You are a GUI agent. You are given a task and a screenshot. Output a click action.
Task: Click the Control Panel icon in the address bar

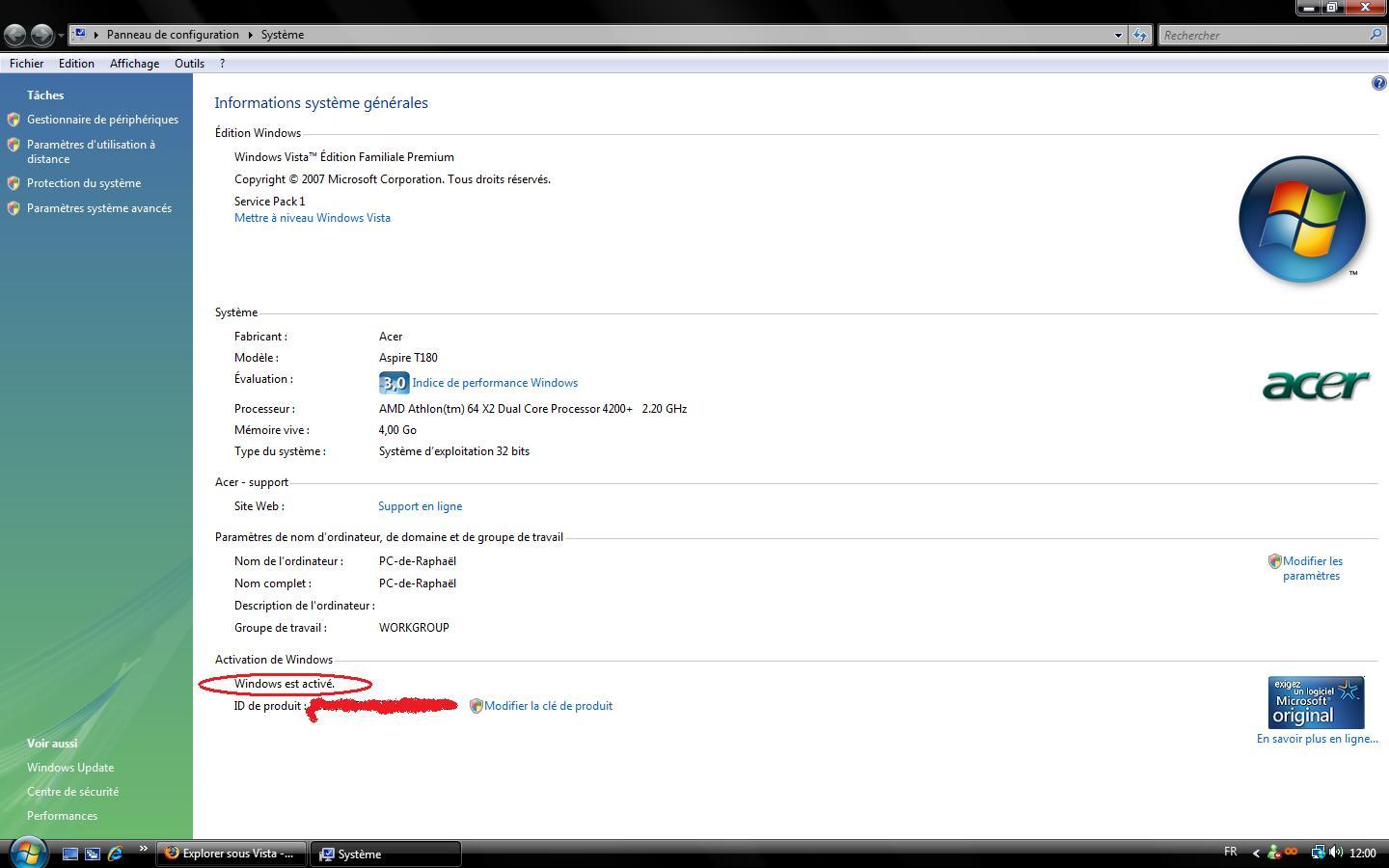tap(80, 34)
